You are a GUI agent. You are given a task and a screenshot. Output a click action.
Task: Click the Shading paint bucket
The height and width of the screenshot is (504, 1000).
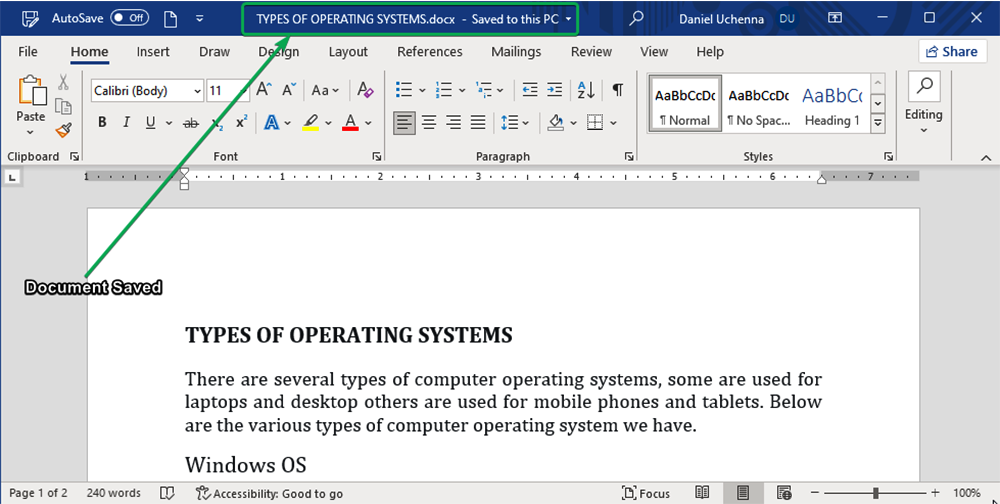point(556,122)
